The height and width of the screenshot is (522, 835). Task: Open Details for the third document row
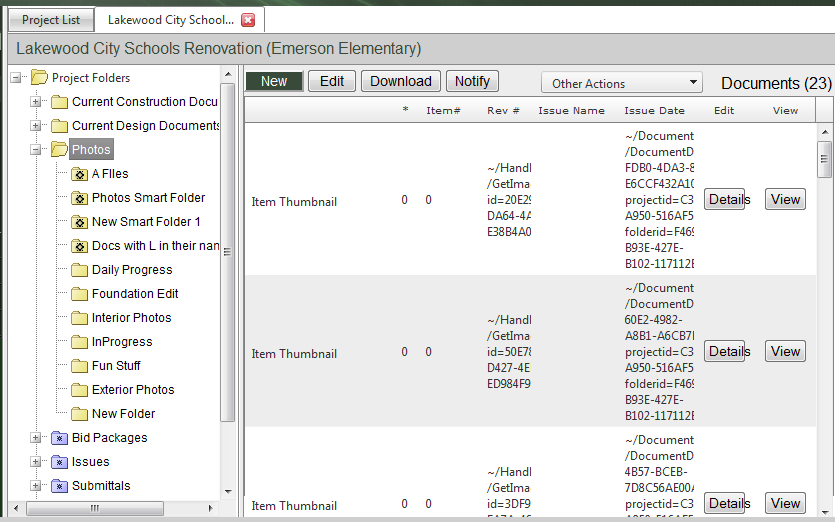coord(725,503)
